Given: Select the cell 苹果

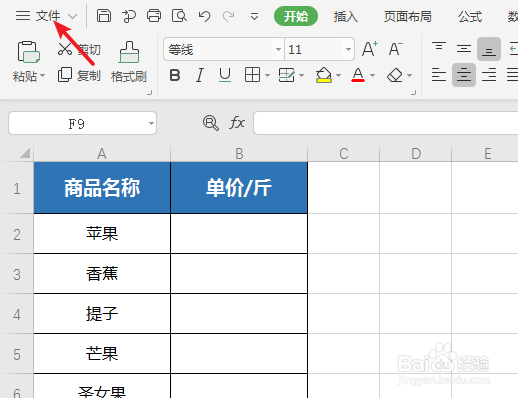Looking at the screenshot, I should 102,234.
